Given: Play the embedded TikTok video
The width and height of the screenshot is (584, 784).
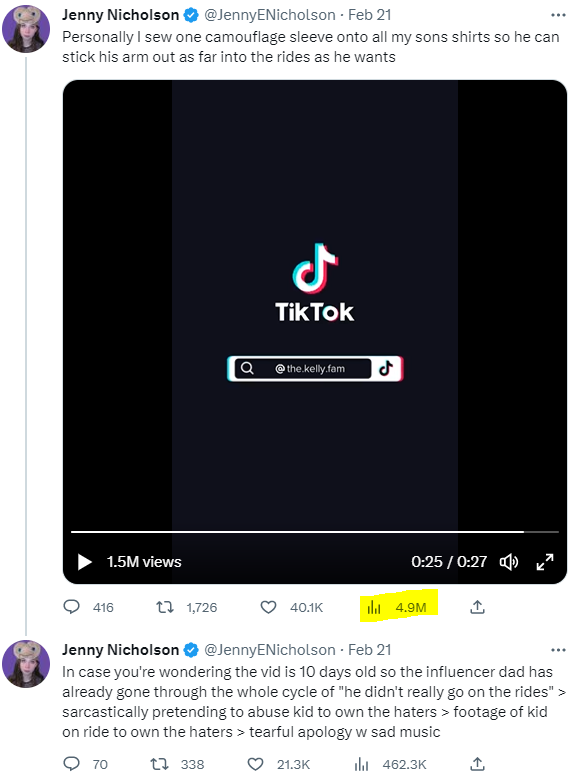Looking at the screenshot, I should (84, 562).
